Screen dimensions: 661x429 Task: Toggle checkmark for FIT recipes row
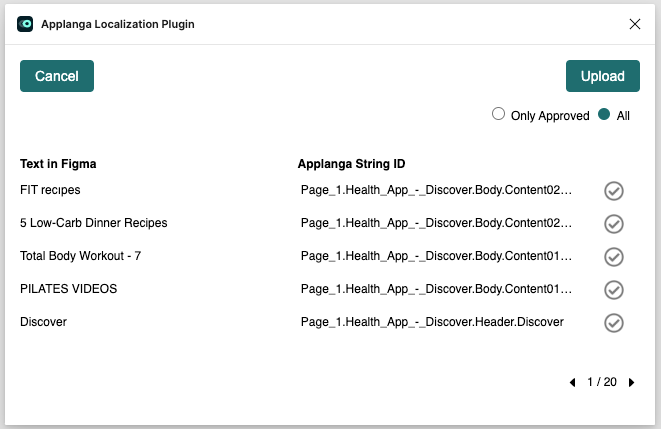613,191
